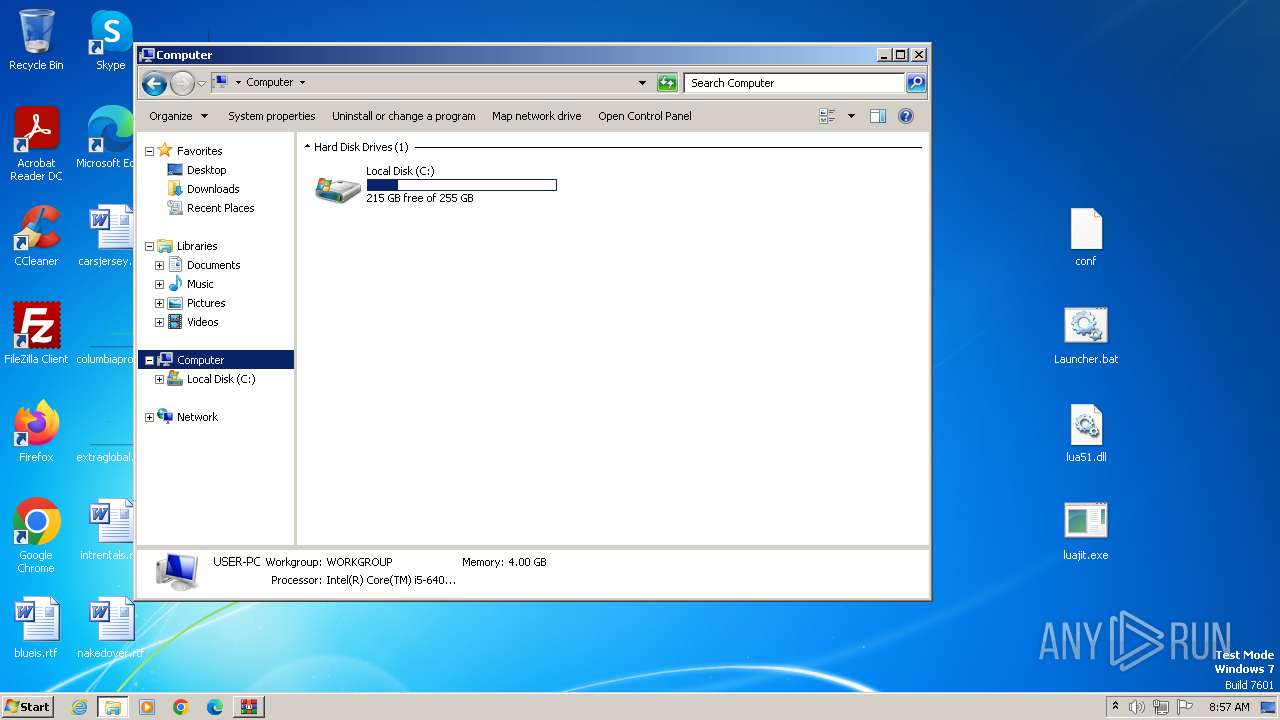Select CCleaner desktop shortcut

coord(36,236)
